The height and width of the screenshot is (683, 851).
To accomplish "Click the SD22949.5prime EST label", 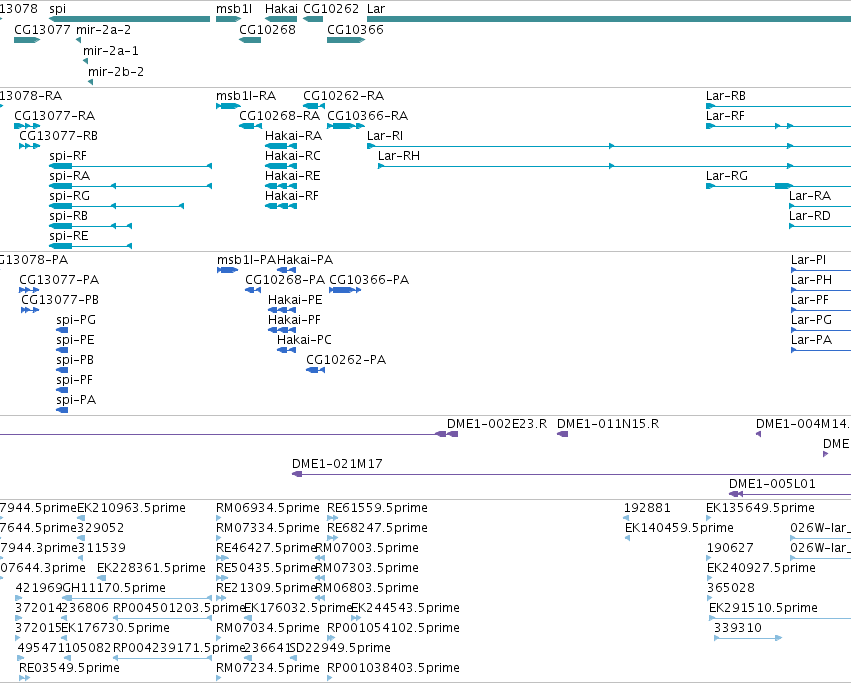I will (340, 648).
